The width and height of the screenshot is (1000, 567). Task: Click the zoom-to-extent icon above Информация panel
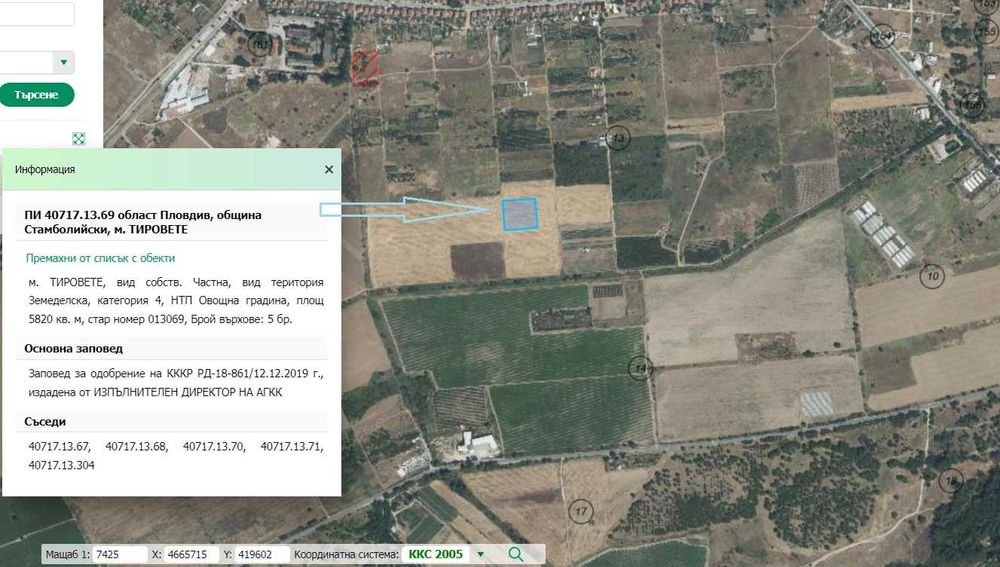(78, 138)
